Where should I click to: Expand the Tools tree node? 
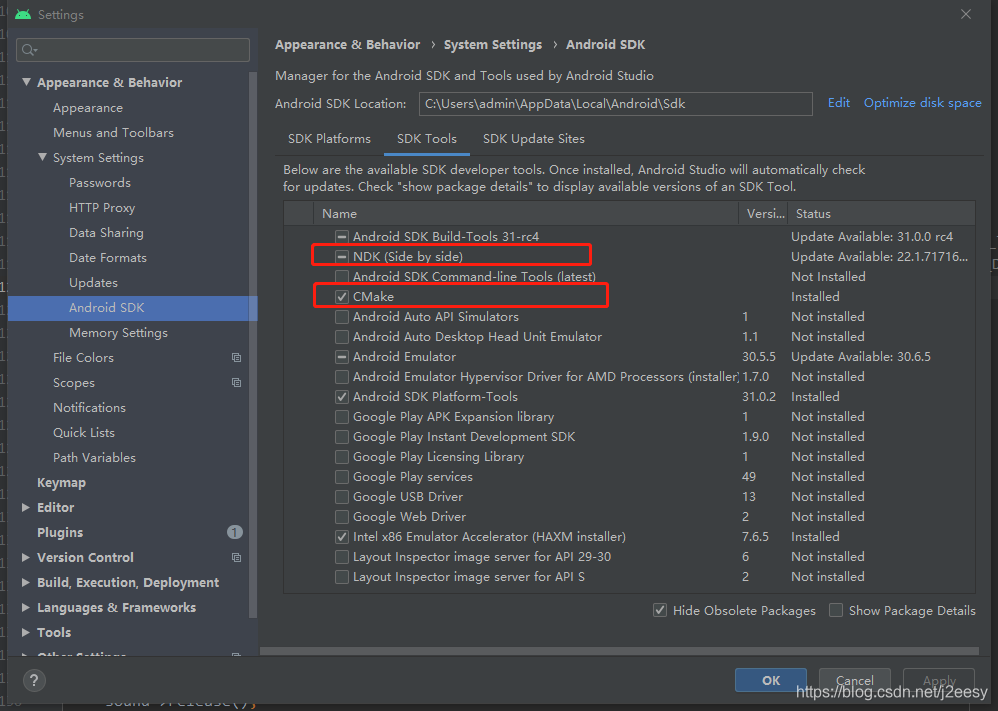point(26,632)
